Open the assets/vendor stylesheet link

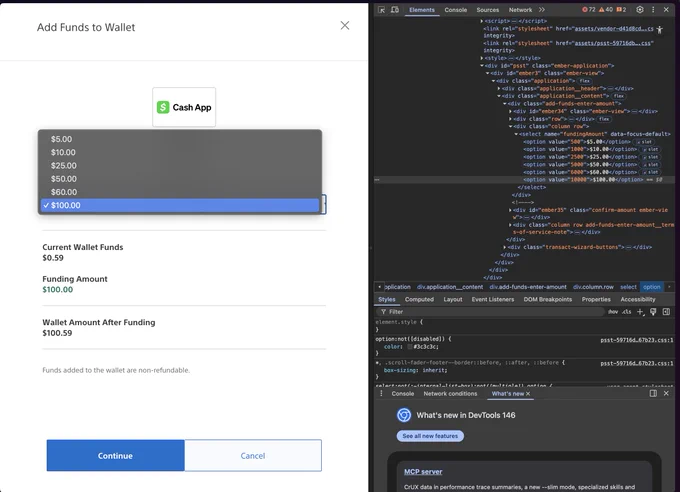coord(614,29)
